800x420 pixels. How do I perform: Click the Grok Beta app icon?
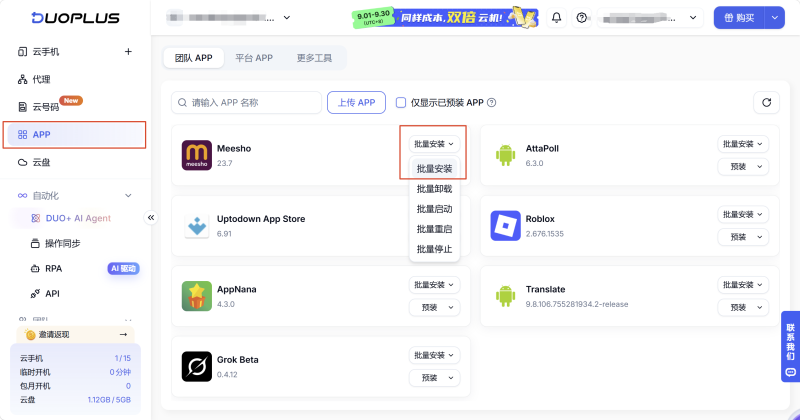click(196, 366)
